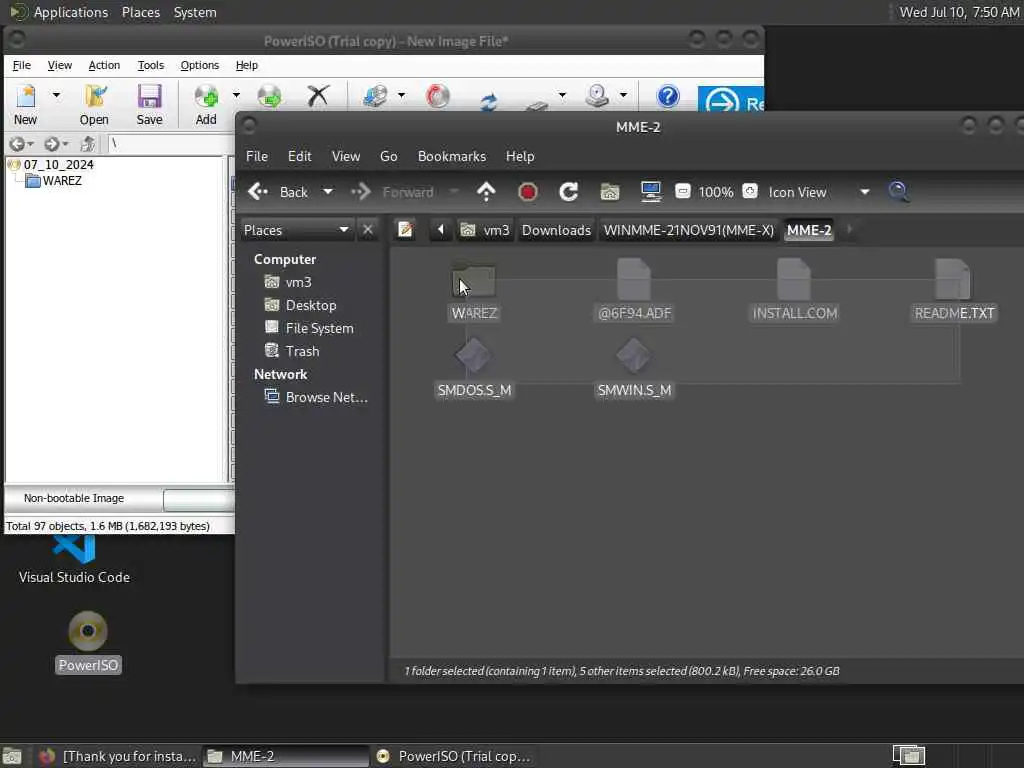Open PowerISO View menu

(x=59, y=65)
